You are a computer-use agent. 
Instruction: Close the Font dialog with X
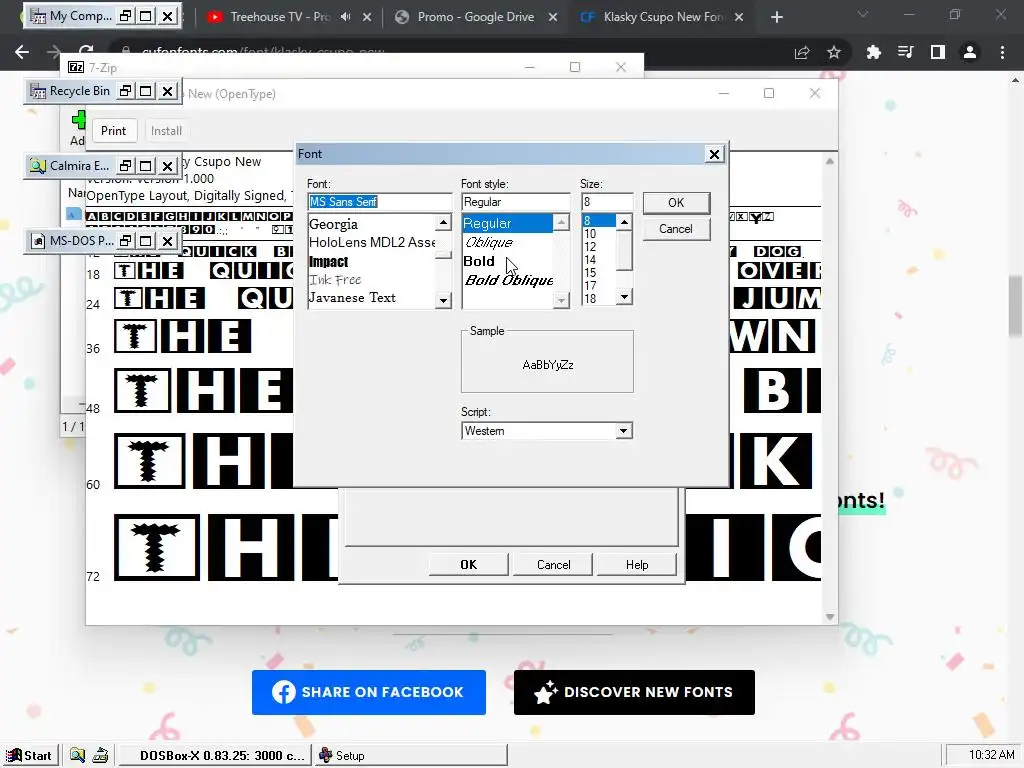click(x=714, y=154)
